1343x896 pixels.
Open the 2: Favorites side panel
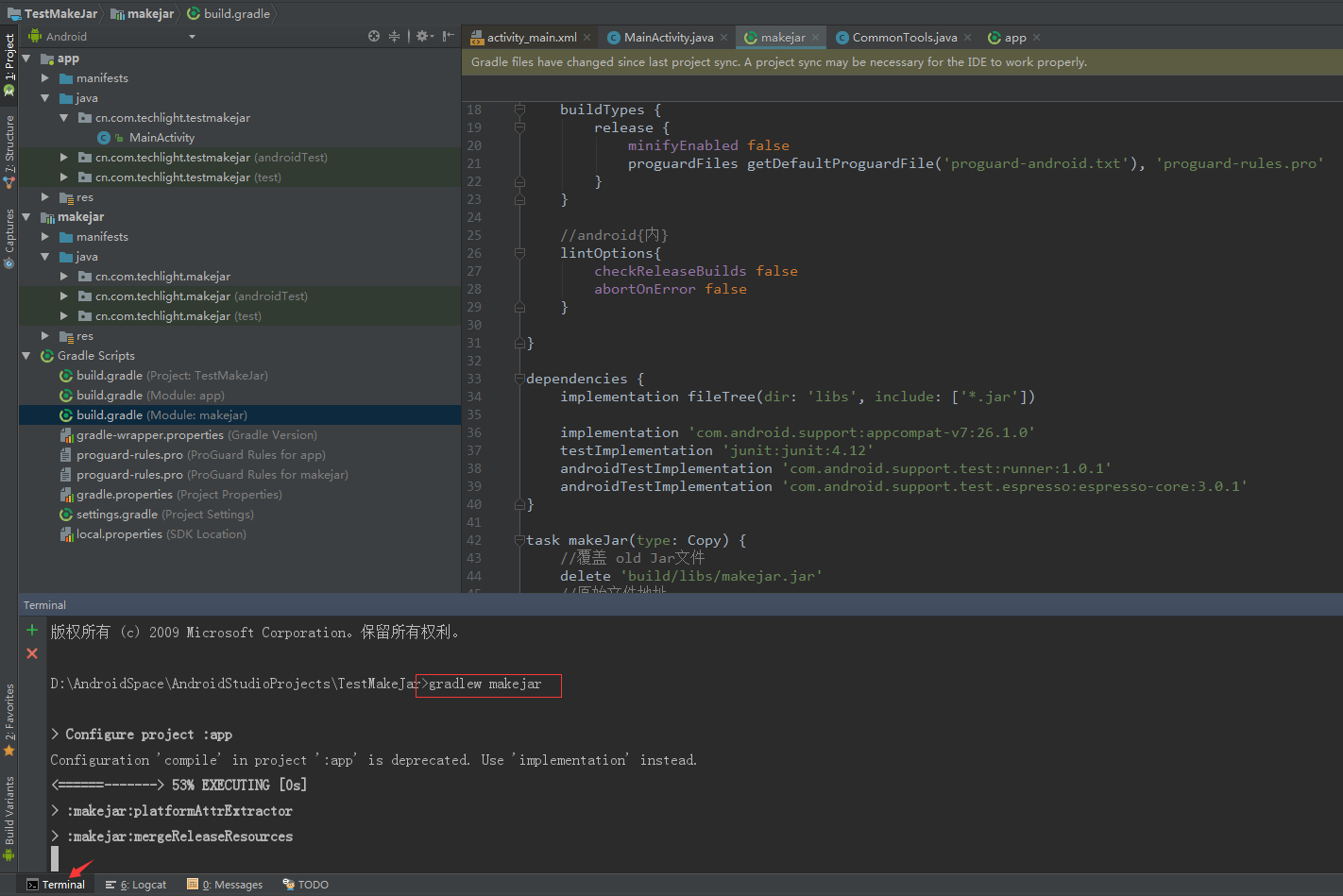pyautogui.click(x=9, y=719)
